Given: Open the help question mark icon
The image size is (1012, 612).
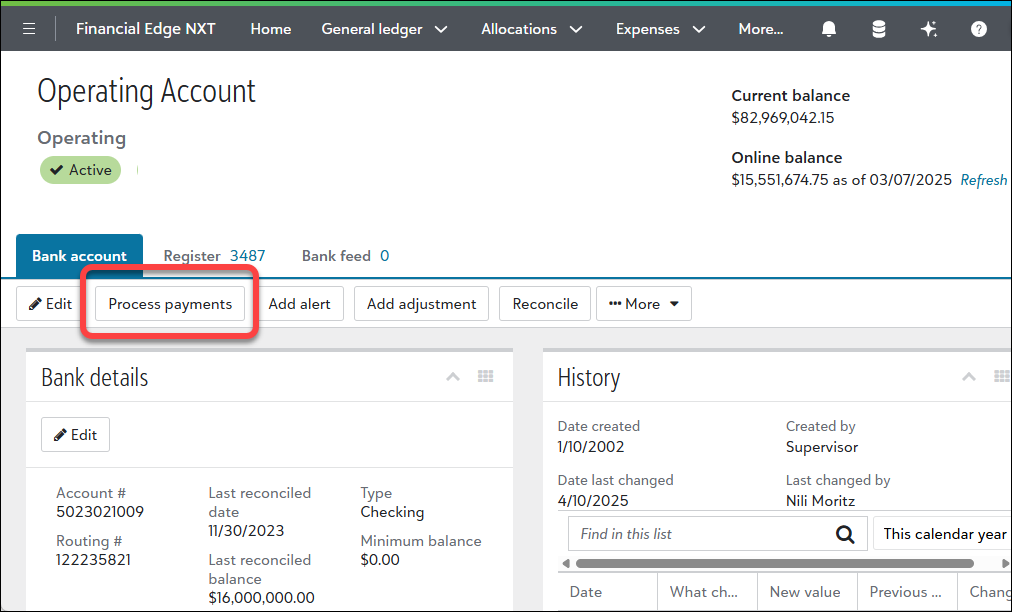Looking at the screenshot, I should tap(979, 29).
